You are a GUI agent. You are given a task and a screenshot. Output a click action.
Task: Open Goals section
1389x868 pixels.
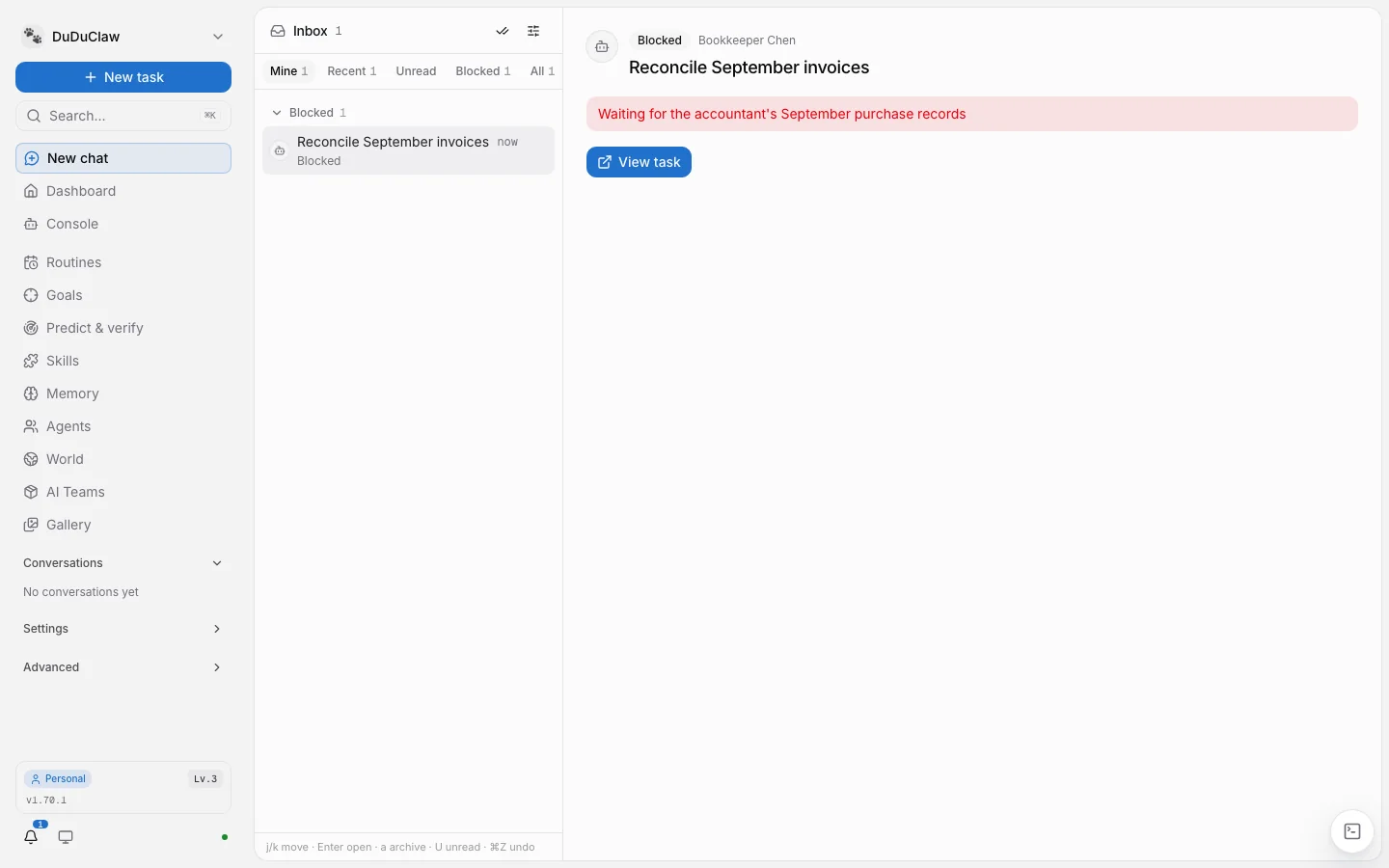[x=123, y=295]
